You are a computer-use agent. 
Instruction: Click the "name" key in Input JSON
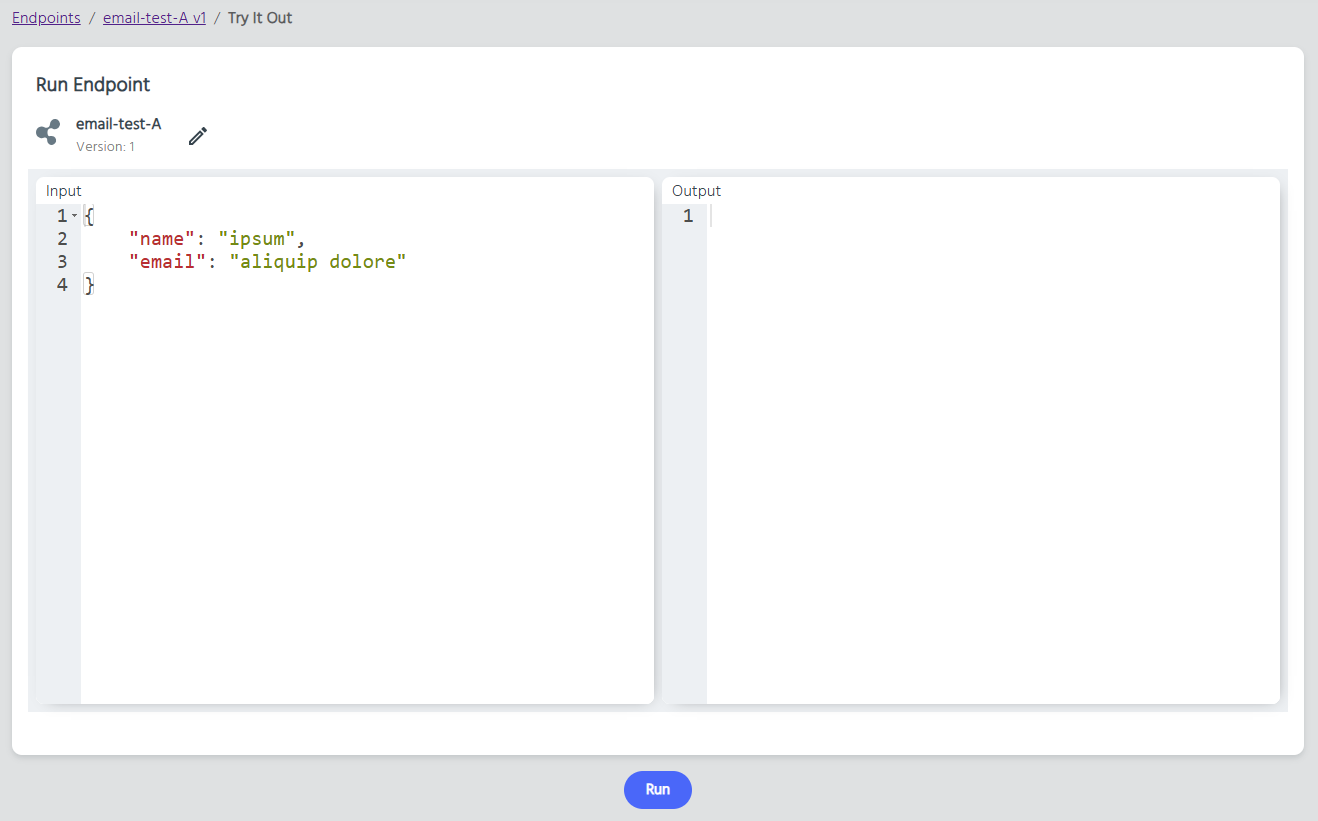[x=157, y=239]
